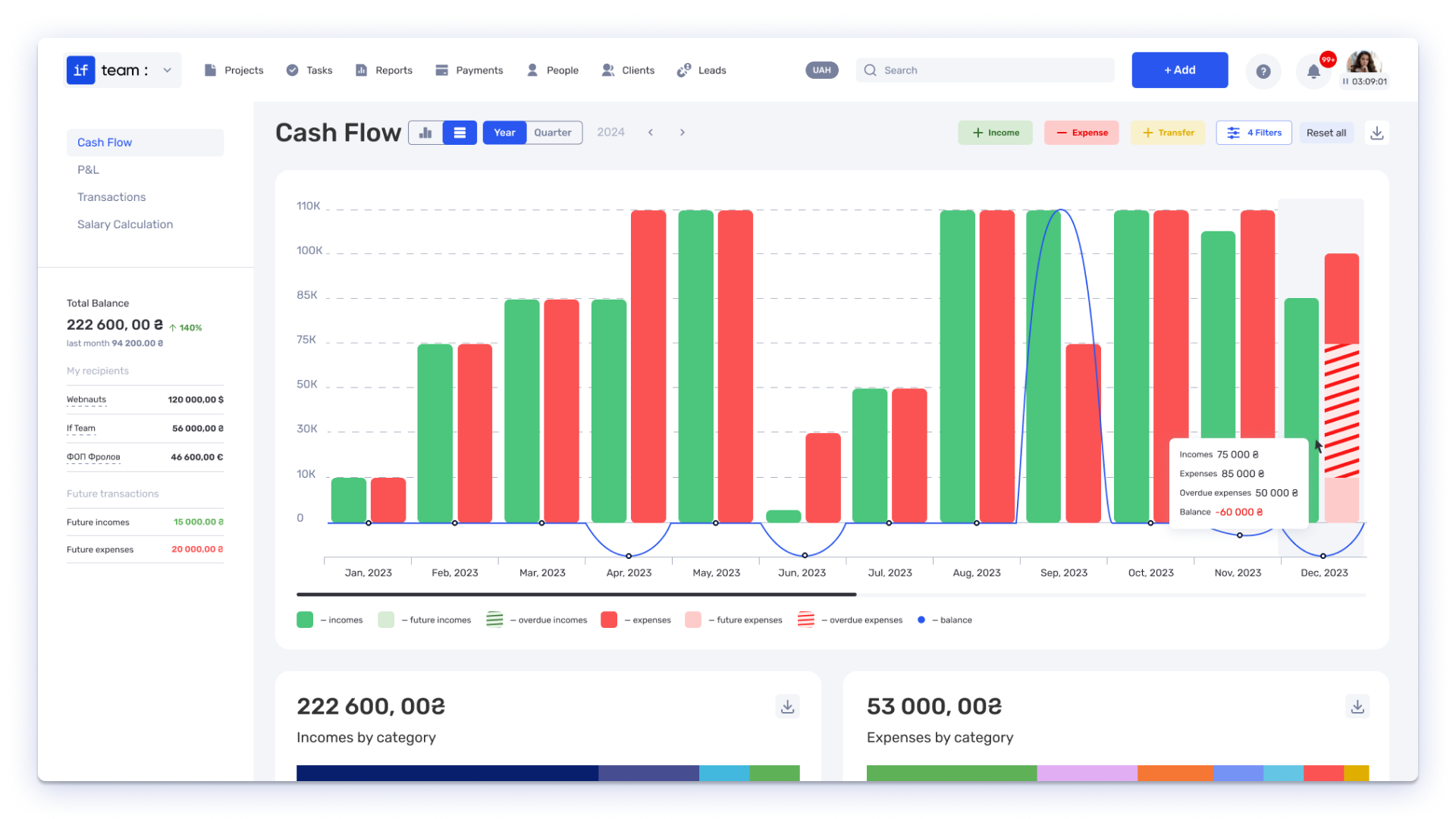Click the blue Add button
This screenshot has width=1456, height=819.
pos(1180,71)
